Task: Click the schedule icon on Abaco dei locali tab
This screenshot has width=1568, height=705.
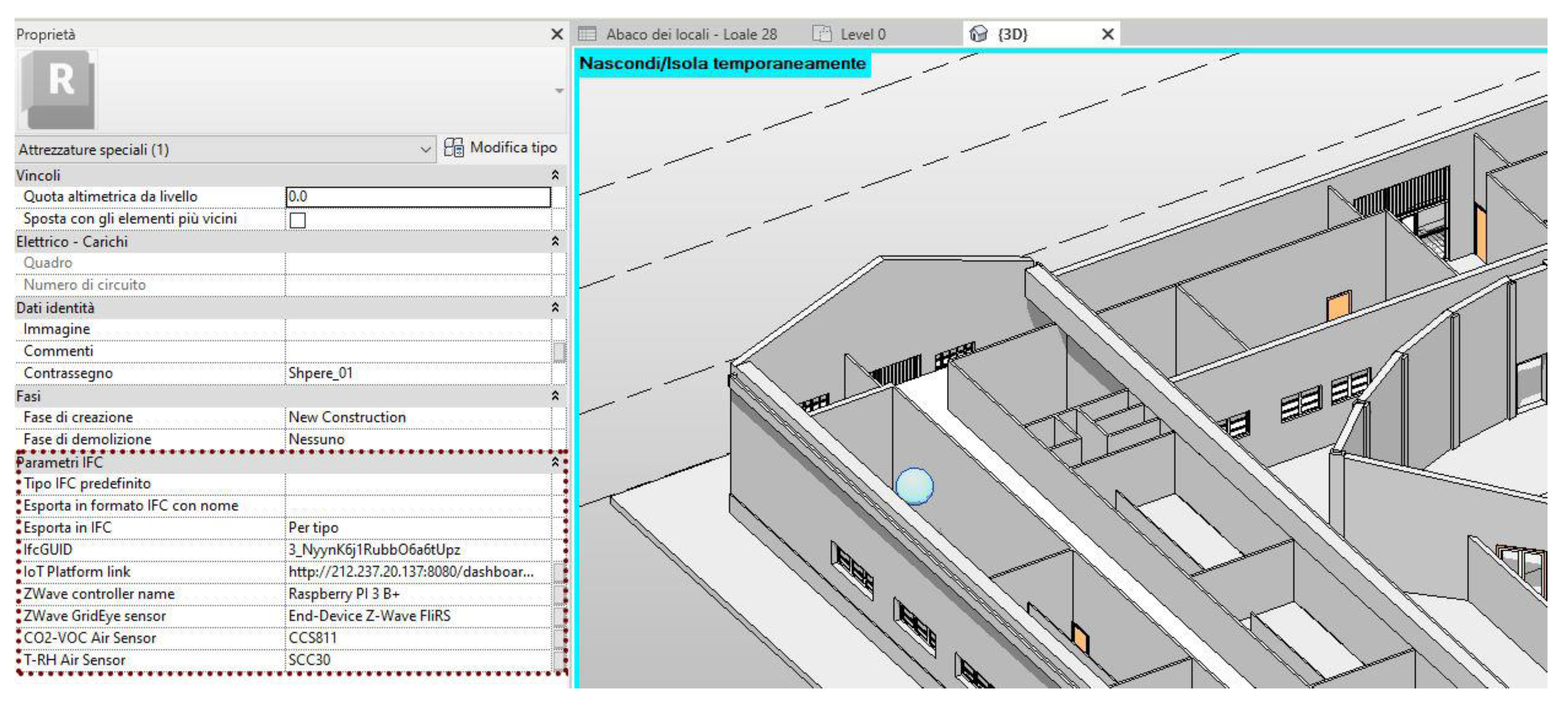Action: point(587,34)
